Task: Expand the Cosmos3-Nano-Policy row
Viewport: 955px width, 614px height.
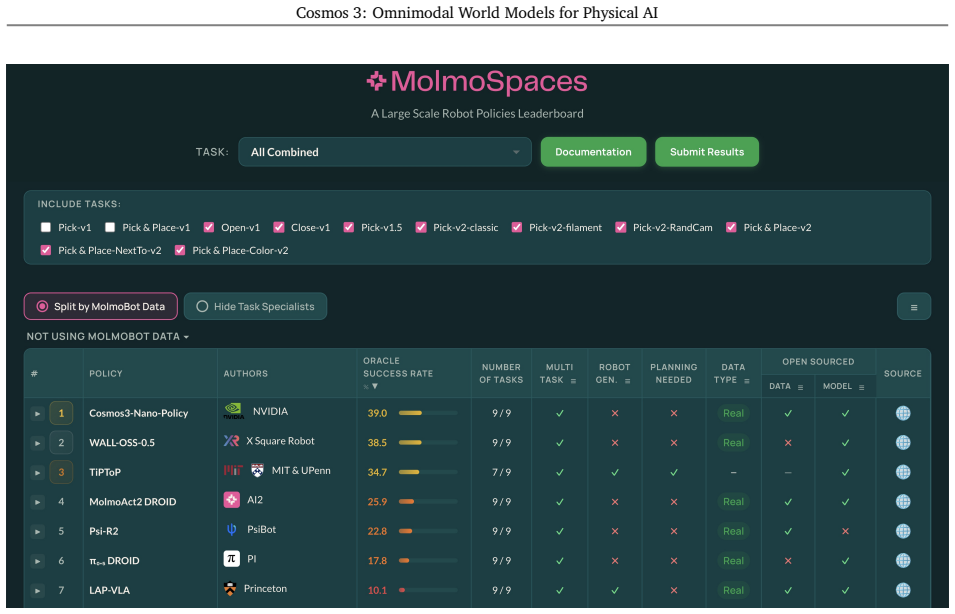Action: (x=37, y=414)
